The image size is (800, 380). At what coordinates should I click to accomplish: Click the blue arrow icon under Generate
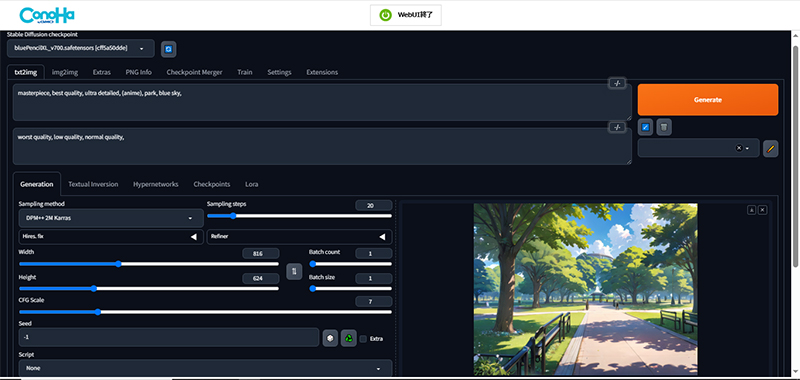point(645,127)
